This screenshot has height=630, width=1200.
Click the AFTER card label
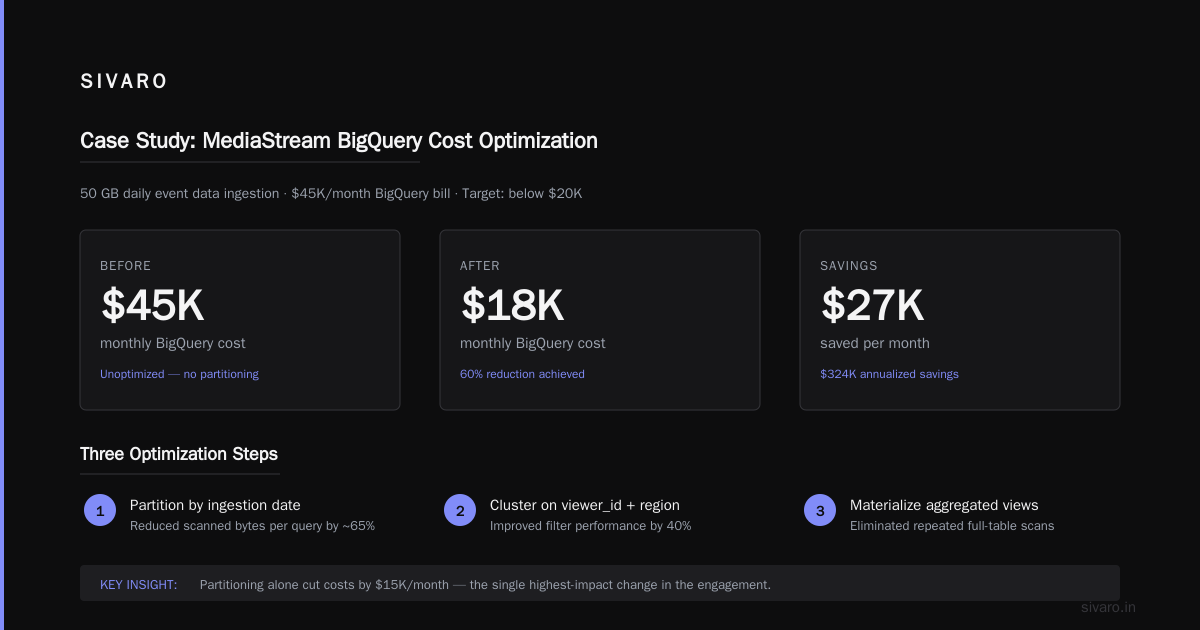click(x=480, y=266)
